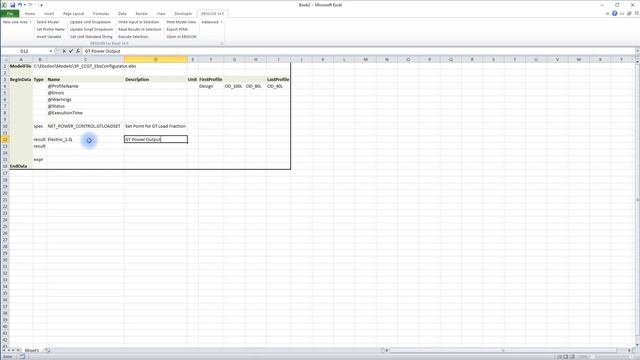This screenshot has height=360, width=640.
Task: Click the OD_40L profile cell
Action: click(x=278, y=86)
